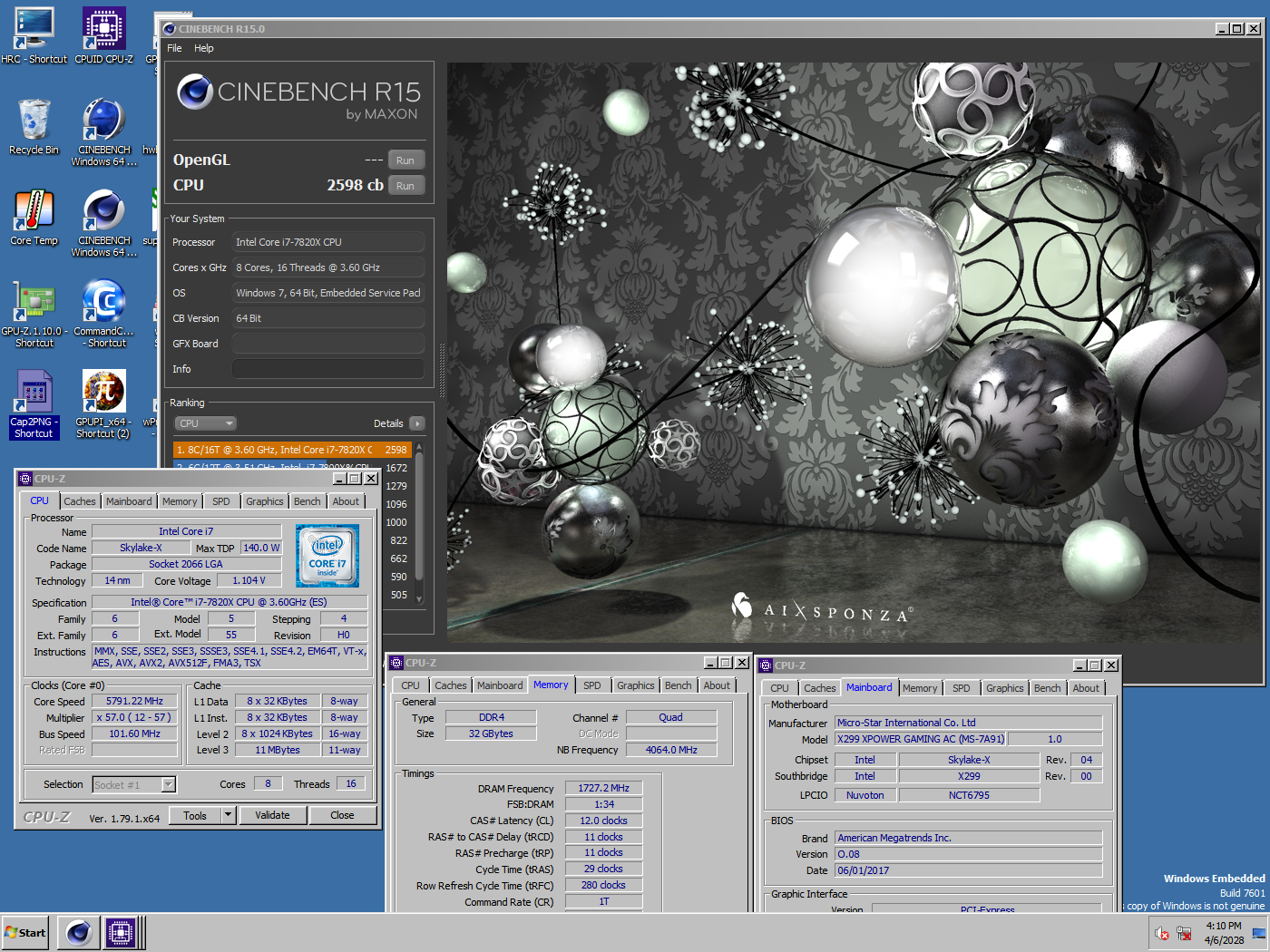This screenshot has height=952, width=1270.
Task: Switch to Bench tab in CPU-Z CPU window
Action: point(308,501)
